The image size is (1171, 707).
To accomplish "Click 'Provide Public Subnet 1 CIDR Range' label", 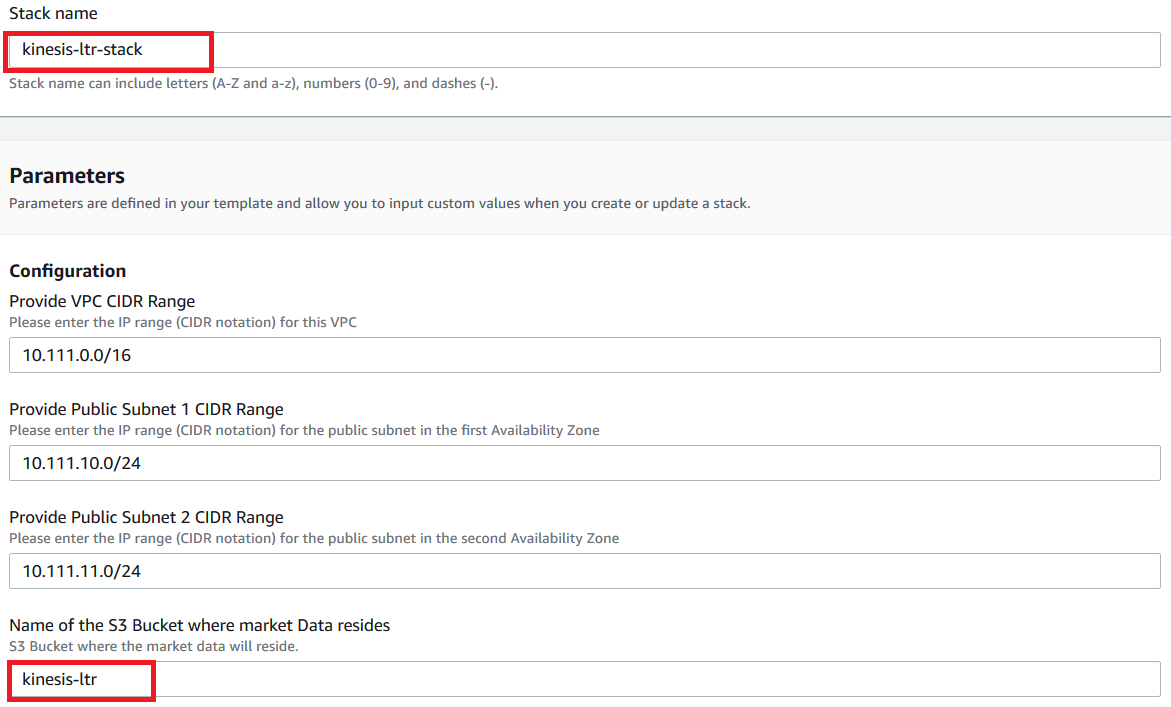I will coord(146,409).
